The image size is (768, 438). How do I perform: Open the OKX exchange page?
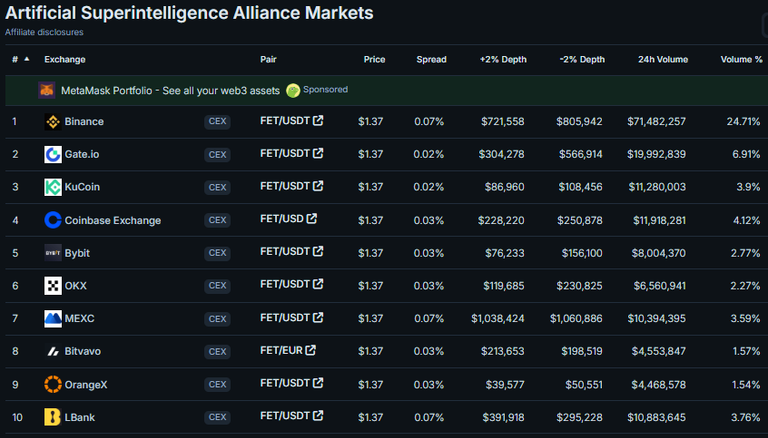tap(76, 286)
